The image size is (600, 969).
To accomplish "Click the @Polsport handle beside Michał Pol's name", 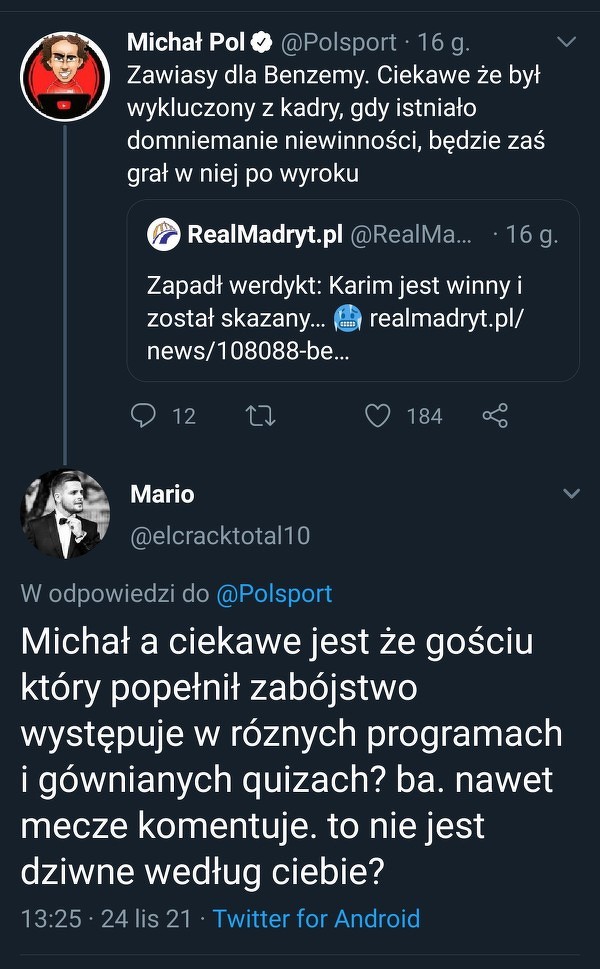I will (340, 43).
